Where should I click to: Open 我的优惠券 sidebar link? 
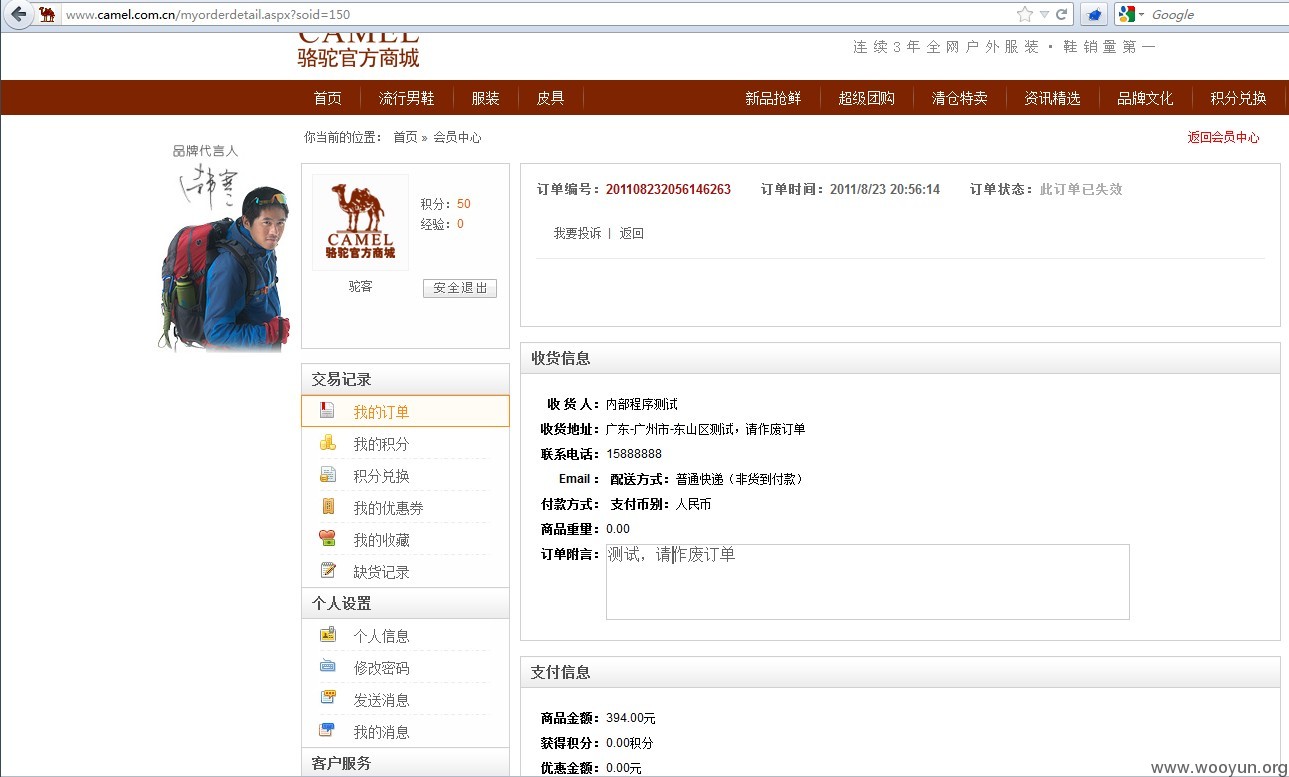388,507
